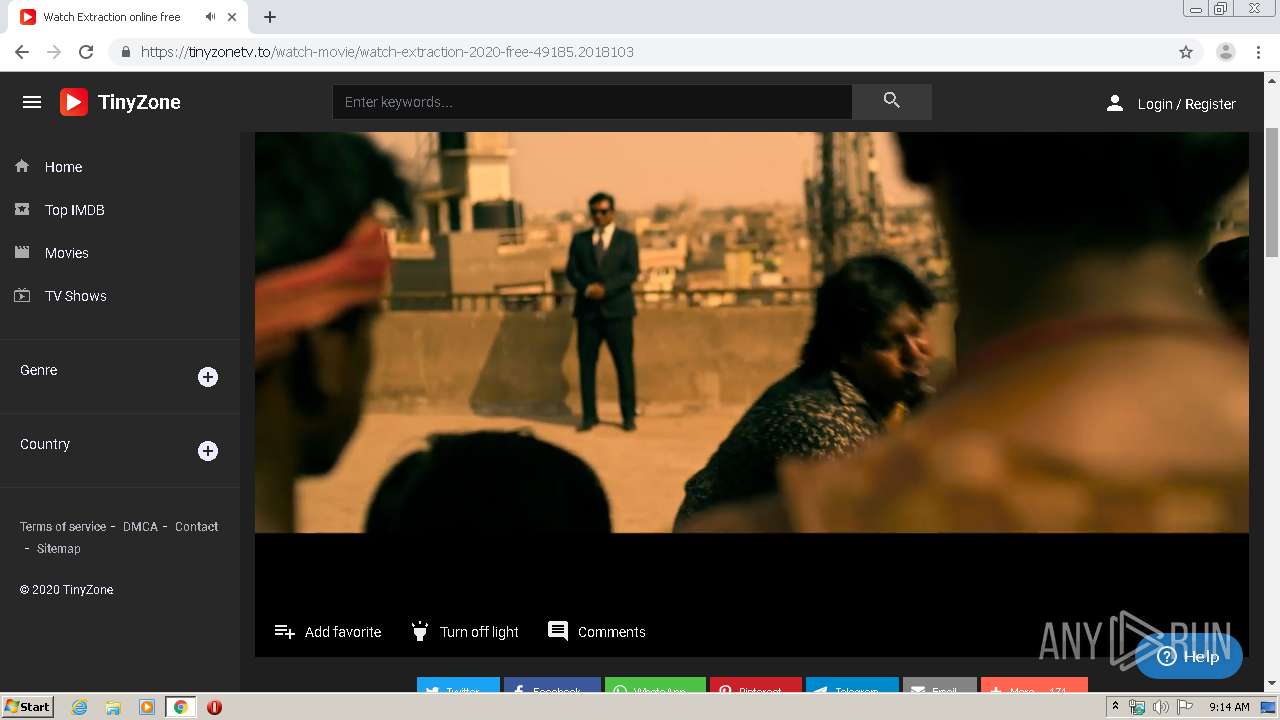Click the TV Shows screen icon
The width and height of the screenshot is (1280, 720).
[22, 295]
